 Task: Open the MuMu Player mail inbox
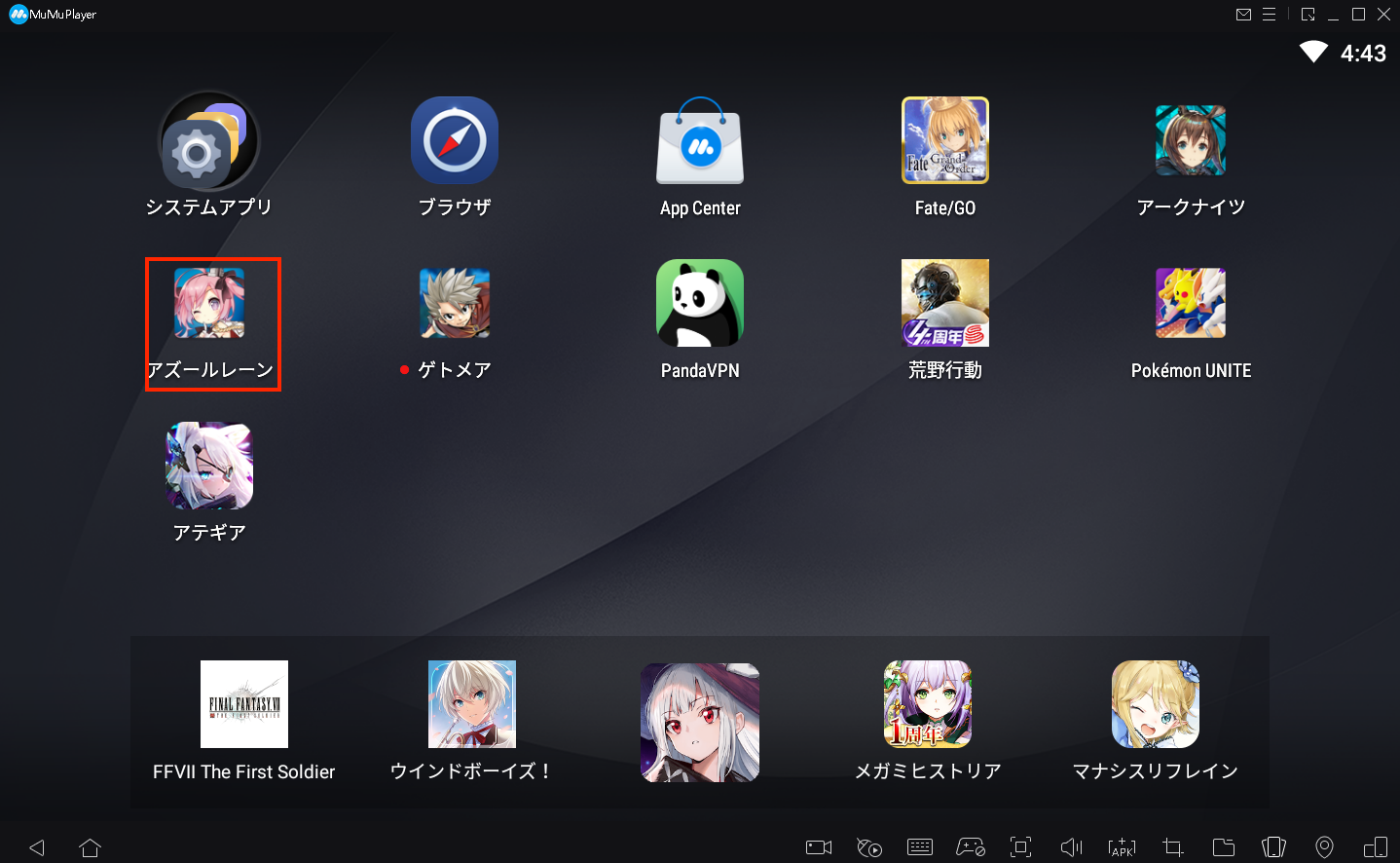coord(1243,15)
